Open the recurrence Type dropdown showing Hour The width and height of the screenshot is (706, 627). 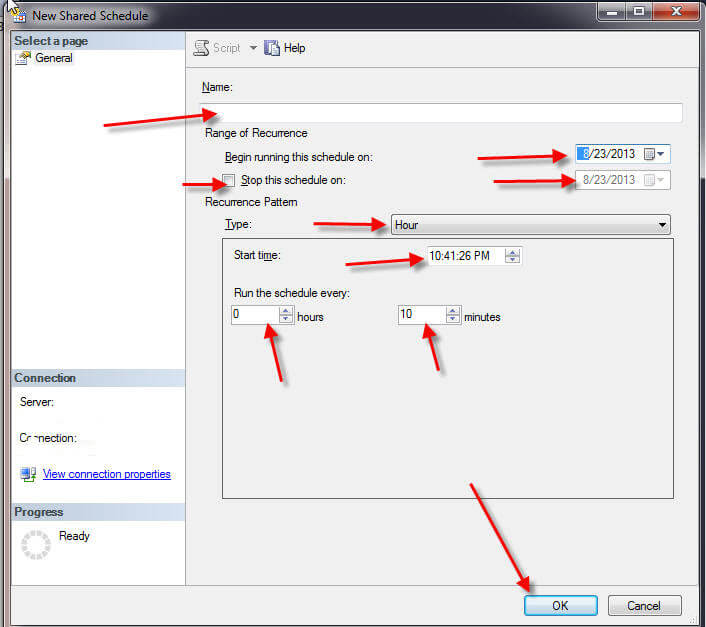[530, 225]
